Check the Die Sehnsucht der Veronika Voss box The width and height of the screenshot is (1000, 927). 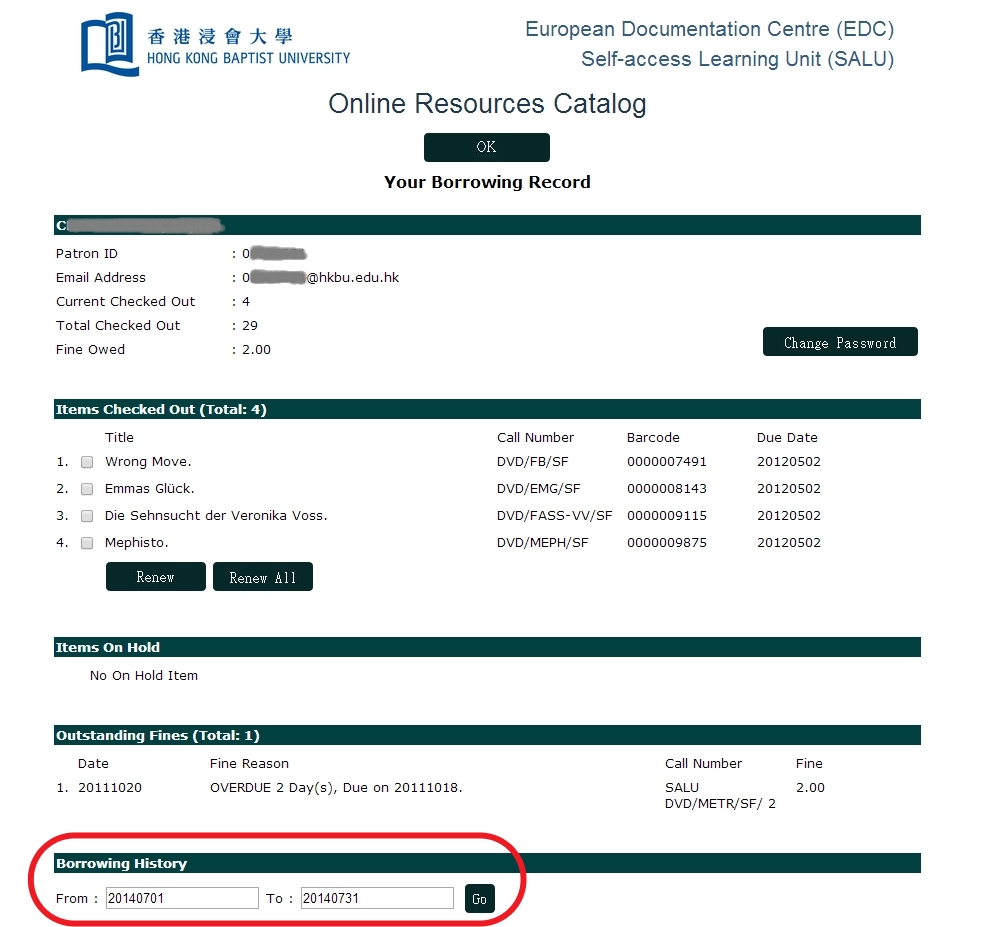click(87, 516)
